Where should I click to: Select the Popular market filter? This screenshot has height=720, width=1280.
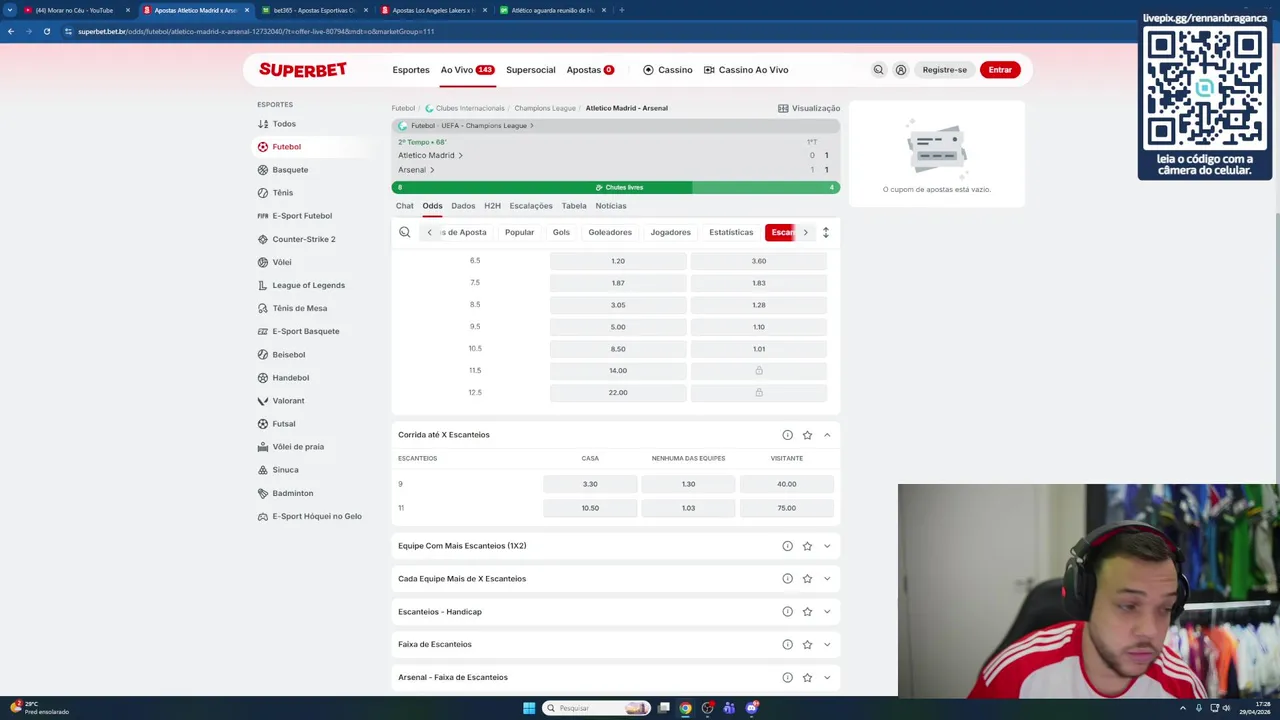coord(519,232)
